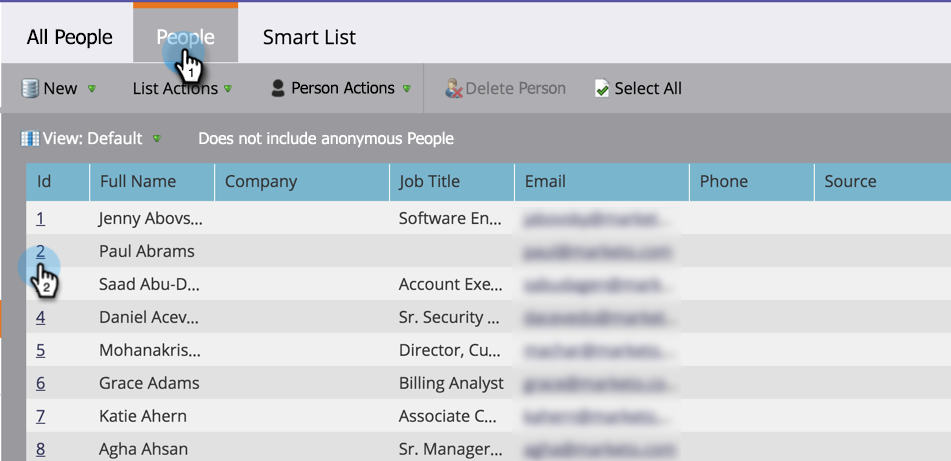The image size is (951, 461).
Task: Expand the Person Actions dropdown arrow
Action: (407, 89)
